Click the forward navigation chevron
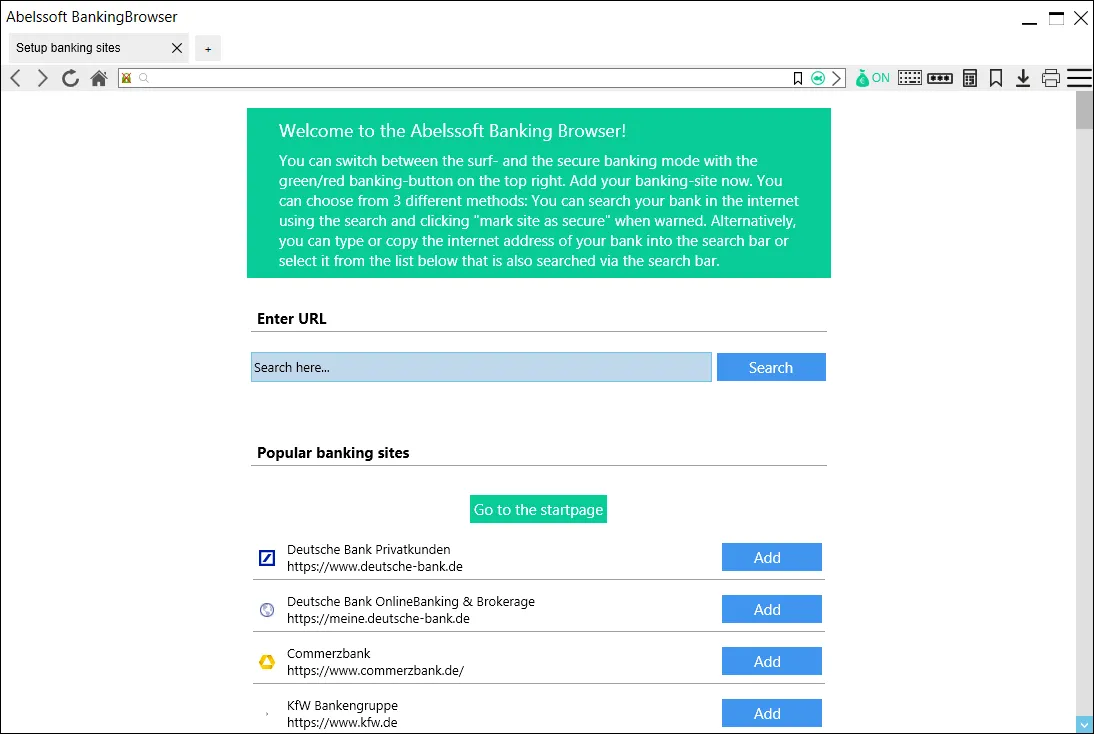 41,77
